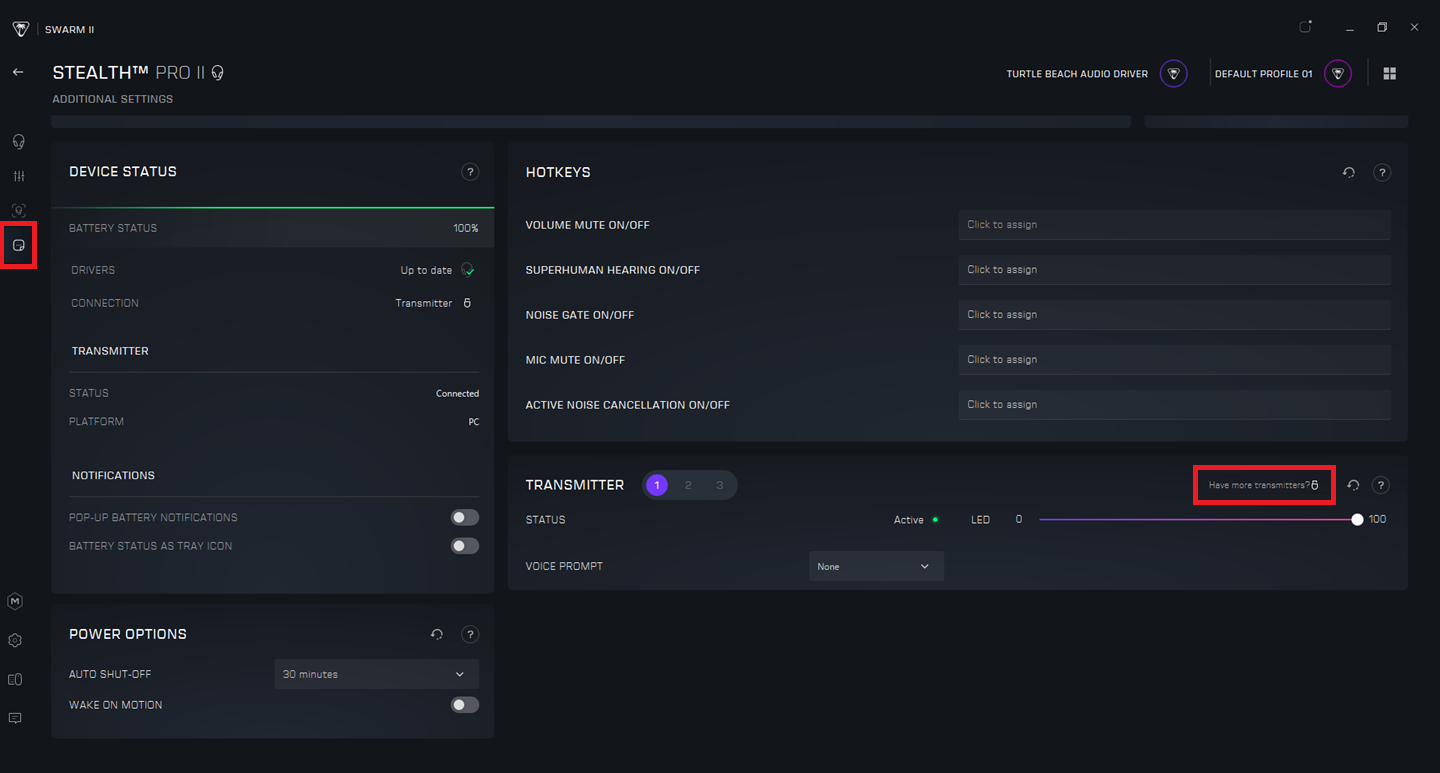Select the additional settings sidebar icon
Screen dimensions: 1440x773
[18, 245]
